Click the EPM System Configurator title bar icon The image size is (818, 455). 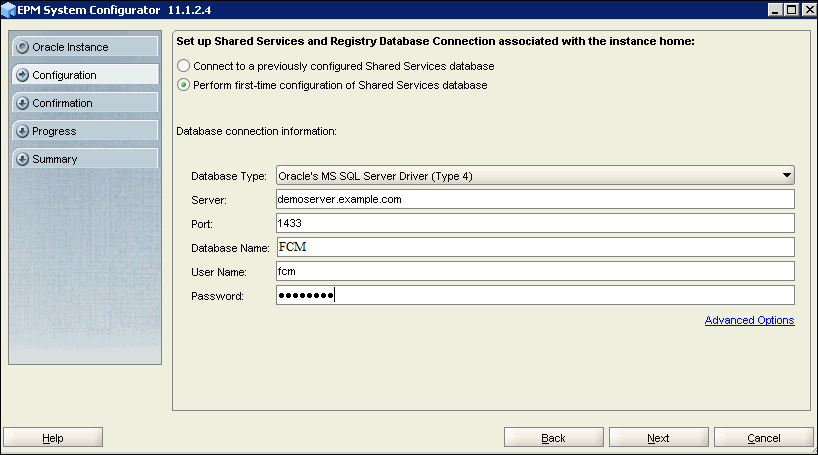(x=8, y=10)
